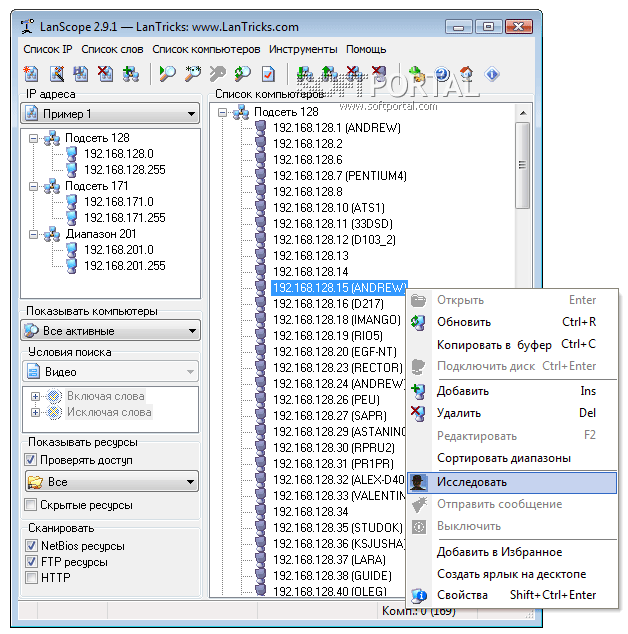The image size is (628, 634).
Task: Select 192.168.128.7 (PENTIUM4) in computer list
Action: point(340,176)
